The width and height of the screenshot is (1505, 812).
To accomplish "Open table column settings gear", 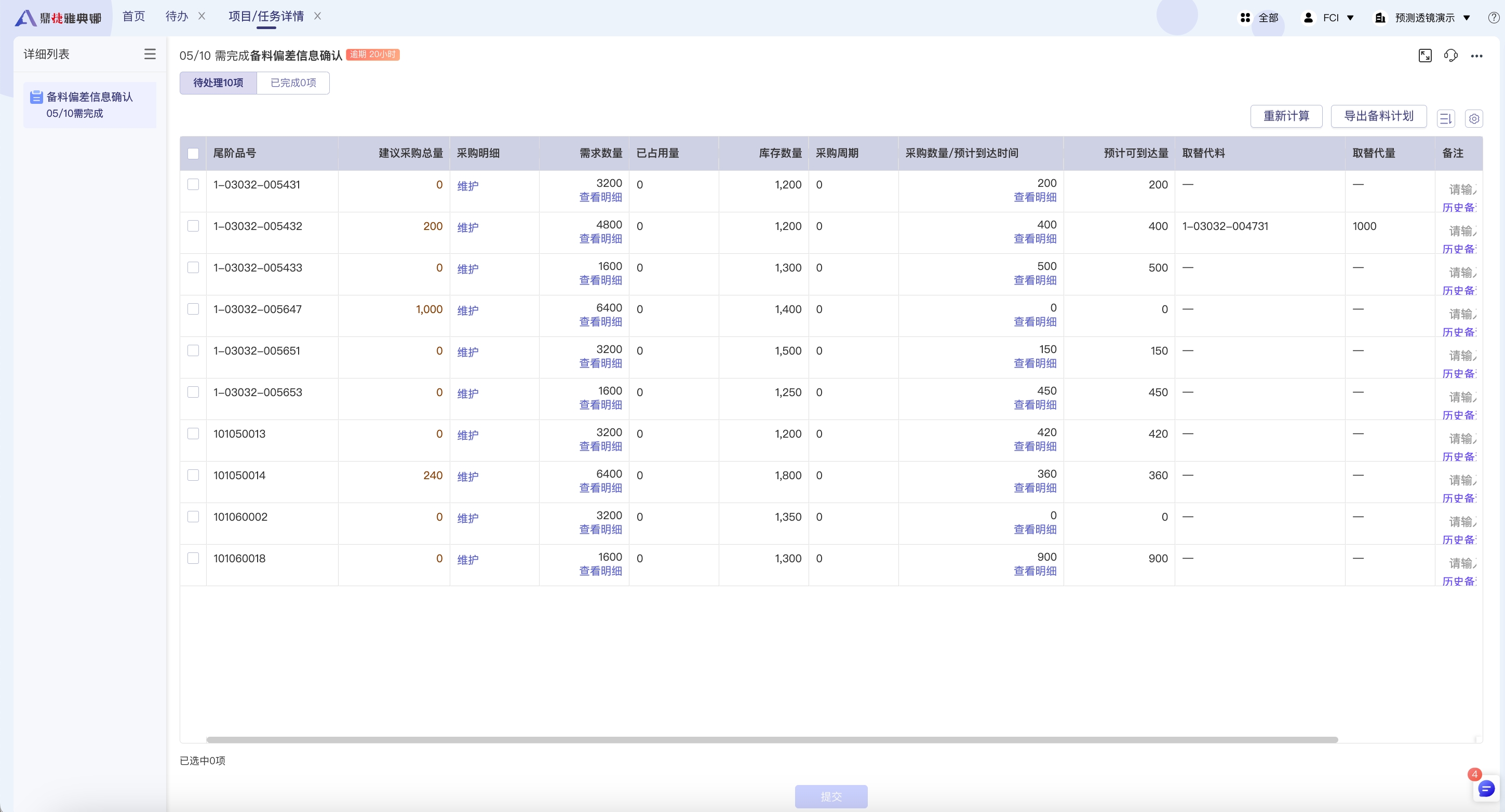I will coord(1474,118).
